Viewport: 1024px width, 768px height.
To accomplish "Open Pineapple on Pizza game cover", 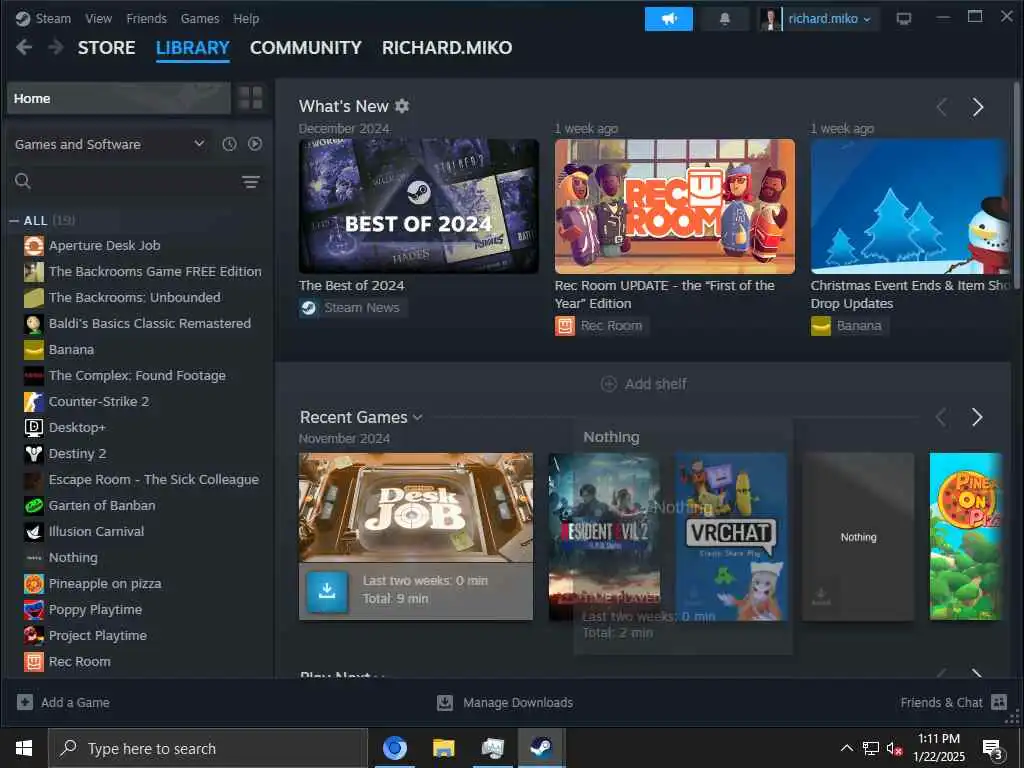I will point(965,536).
